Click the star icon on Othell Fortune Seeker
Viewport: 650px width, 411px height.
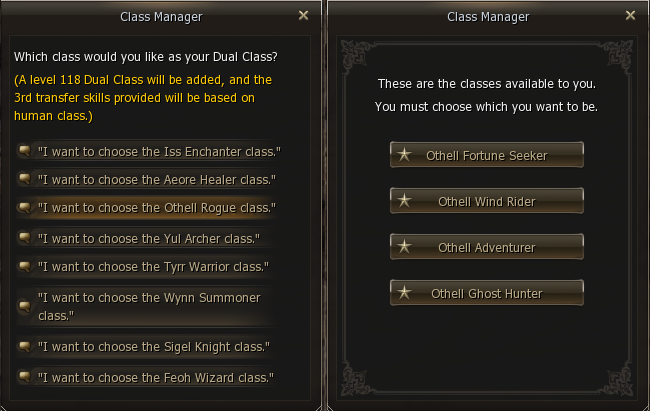coord(405,155)
